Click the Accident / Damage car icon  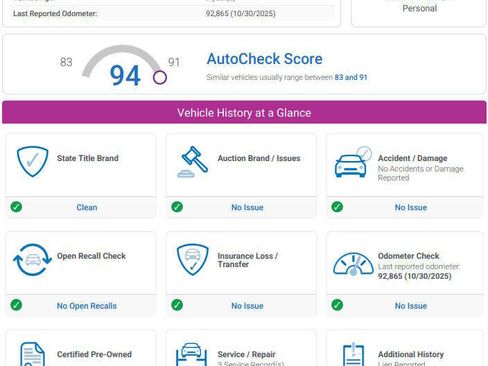(353, 162)
